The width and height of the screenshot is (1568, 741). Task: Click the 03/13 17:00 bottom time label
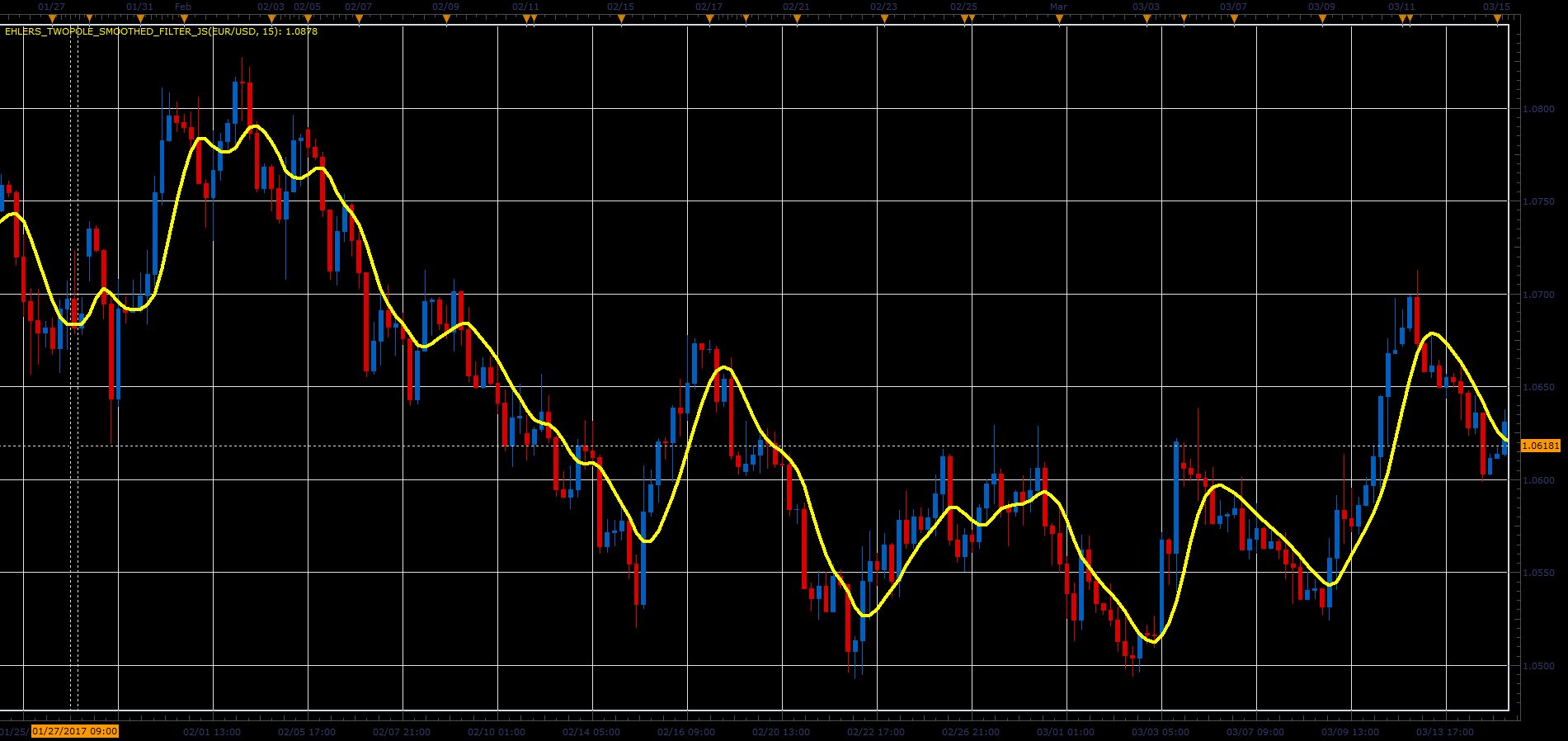1445,732
